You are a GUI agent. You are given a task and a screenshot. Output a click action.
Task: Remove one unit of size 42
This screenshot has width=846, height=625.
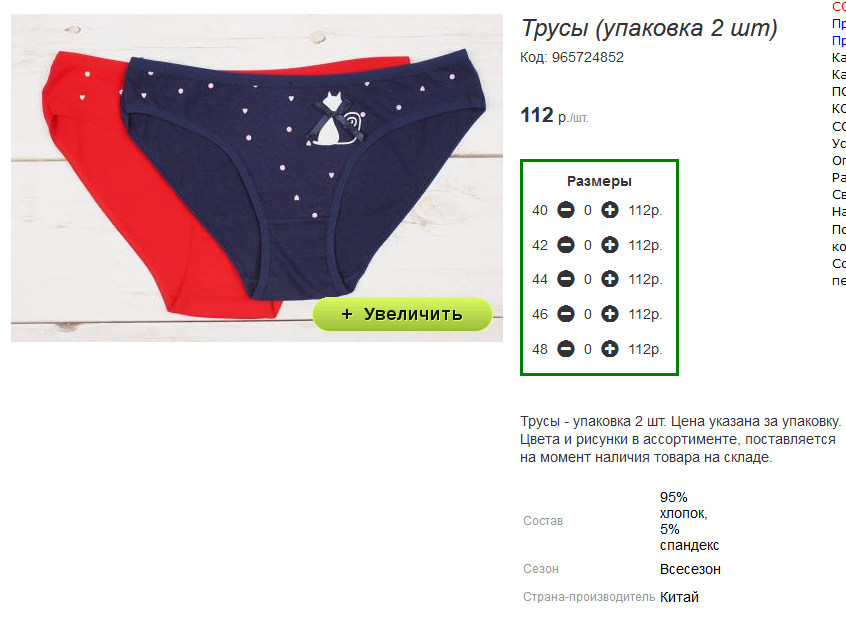pyautogui.click(x=565, y=245)
